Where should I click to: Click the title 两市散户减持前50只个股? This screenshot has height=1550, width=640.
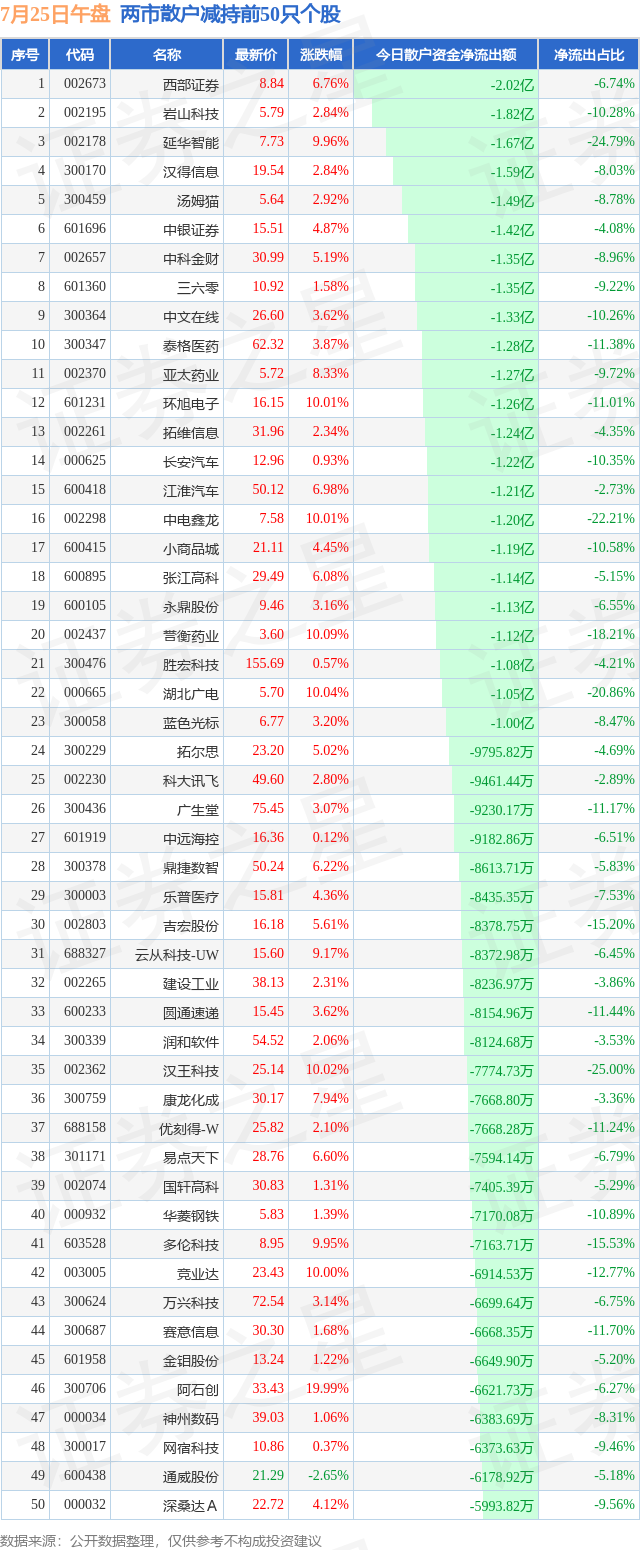click(x=230, y=14)
